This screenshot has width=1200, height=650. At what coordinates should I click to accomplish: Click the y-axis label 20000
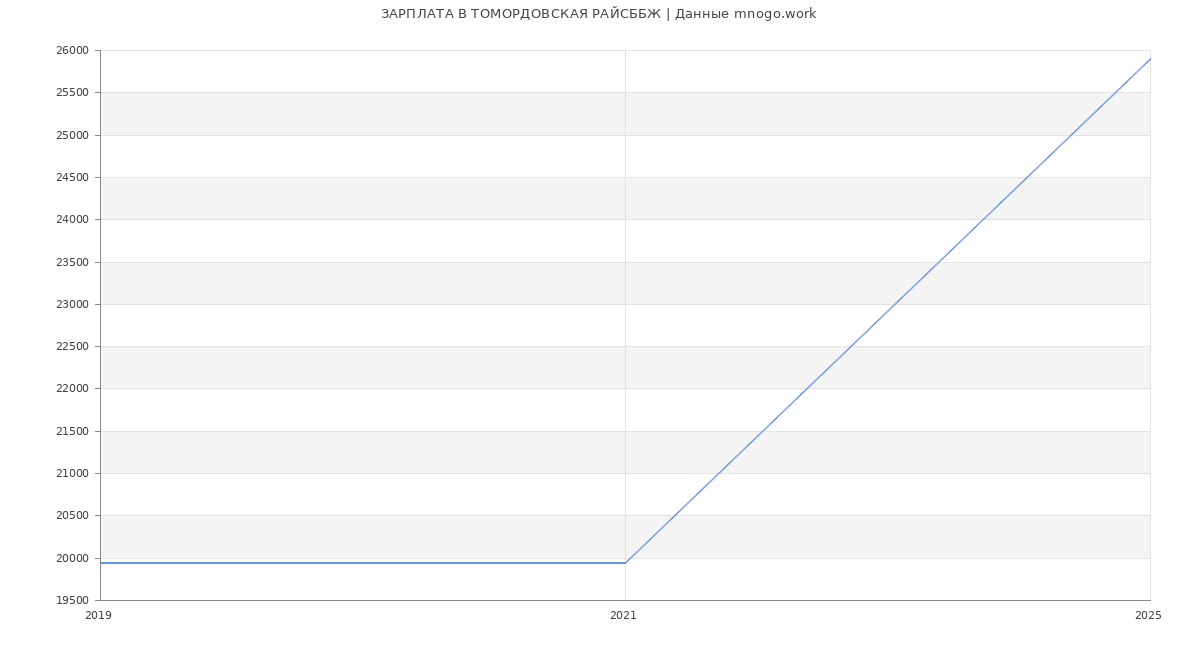pos(72,559)
